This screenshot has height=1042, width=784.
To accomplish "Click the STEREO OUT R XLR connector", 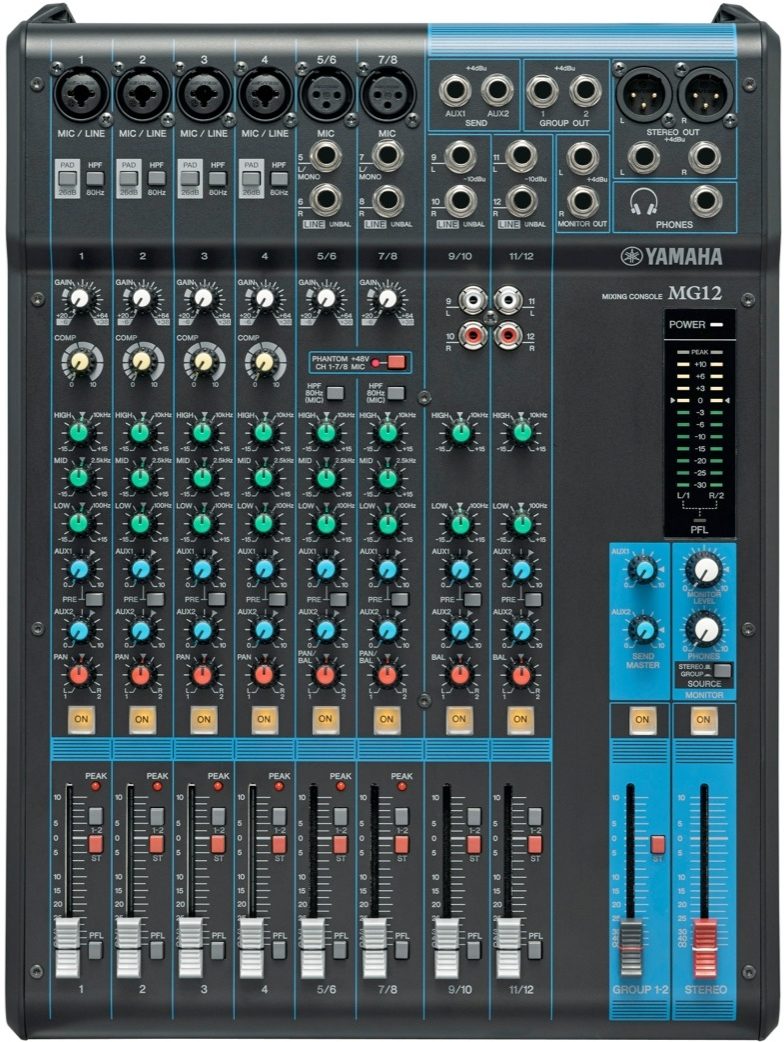I will [705, 94].
